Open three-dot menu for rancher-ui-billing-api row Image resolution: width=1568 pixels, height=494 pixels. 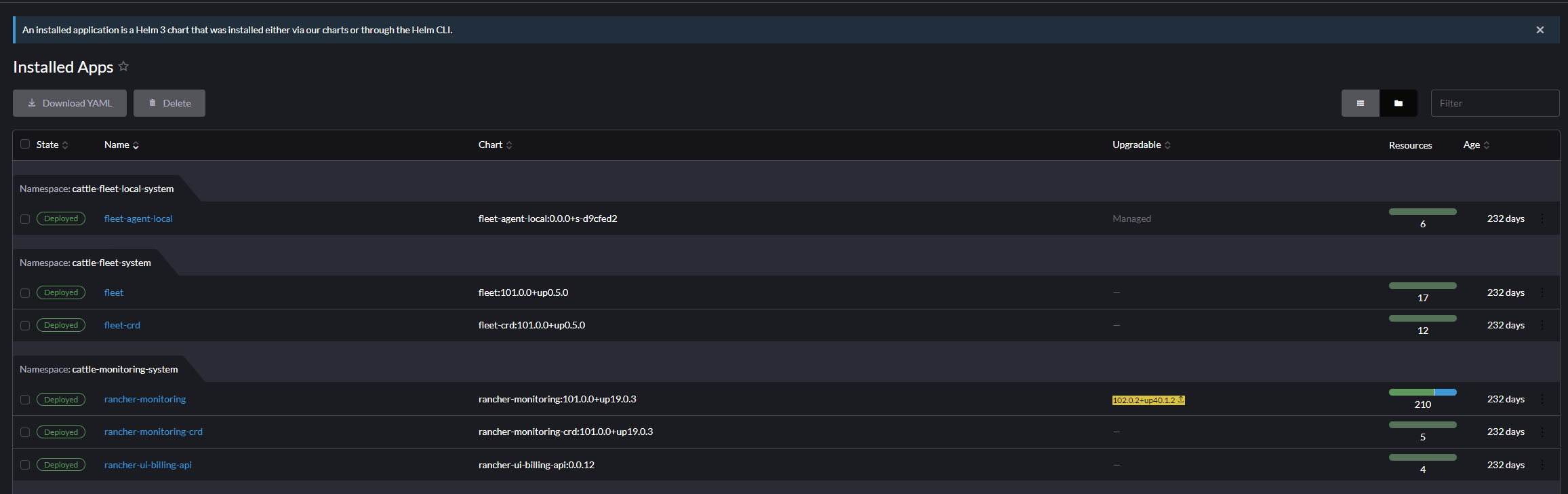pyautogui.click(x=1542, y=465)
